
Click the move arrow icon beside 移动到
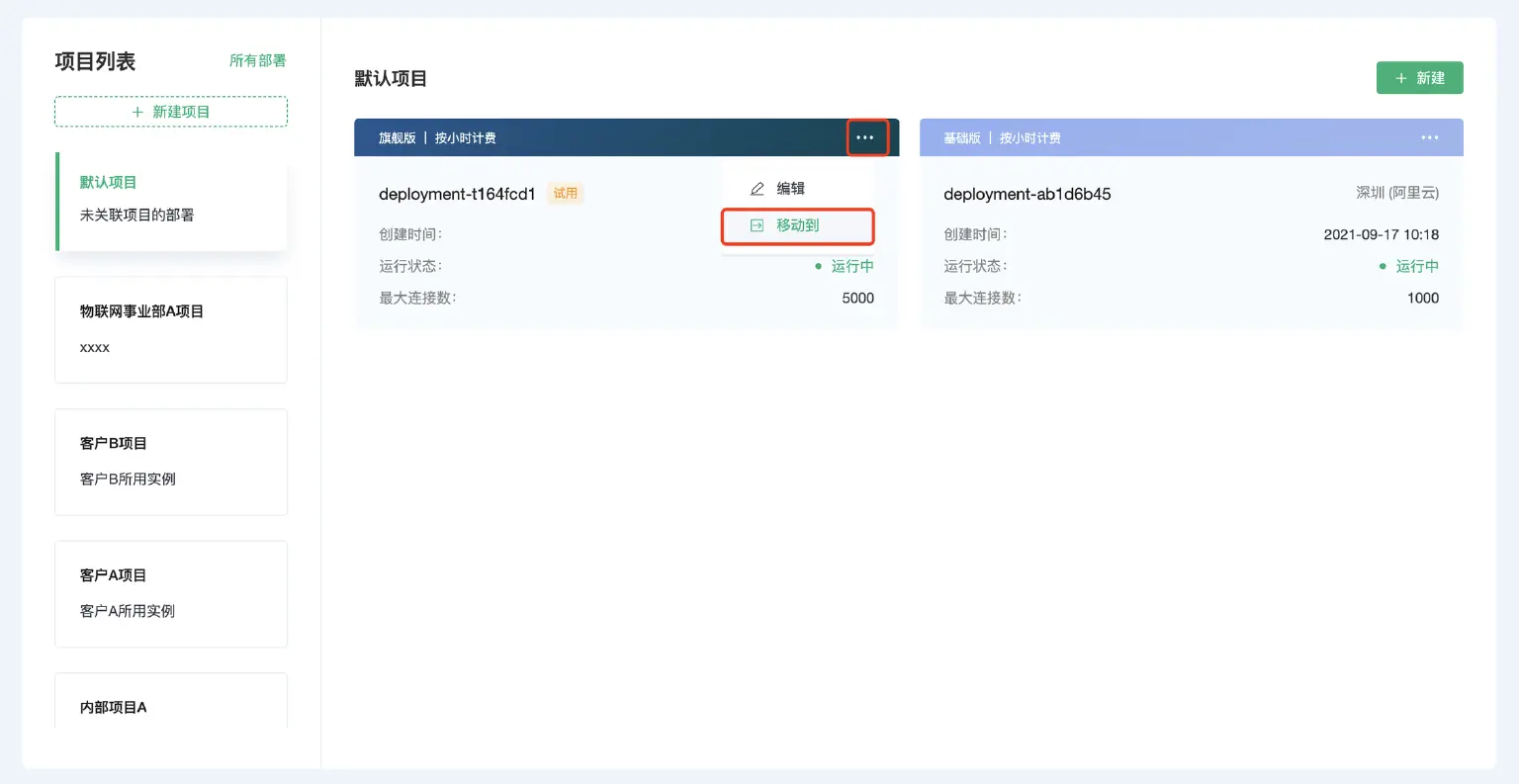point(757,225)
